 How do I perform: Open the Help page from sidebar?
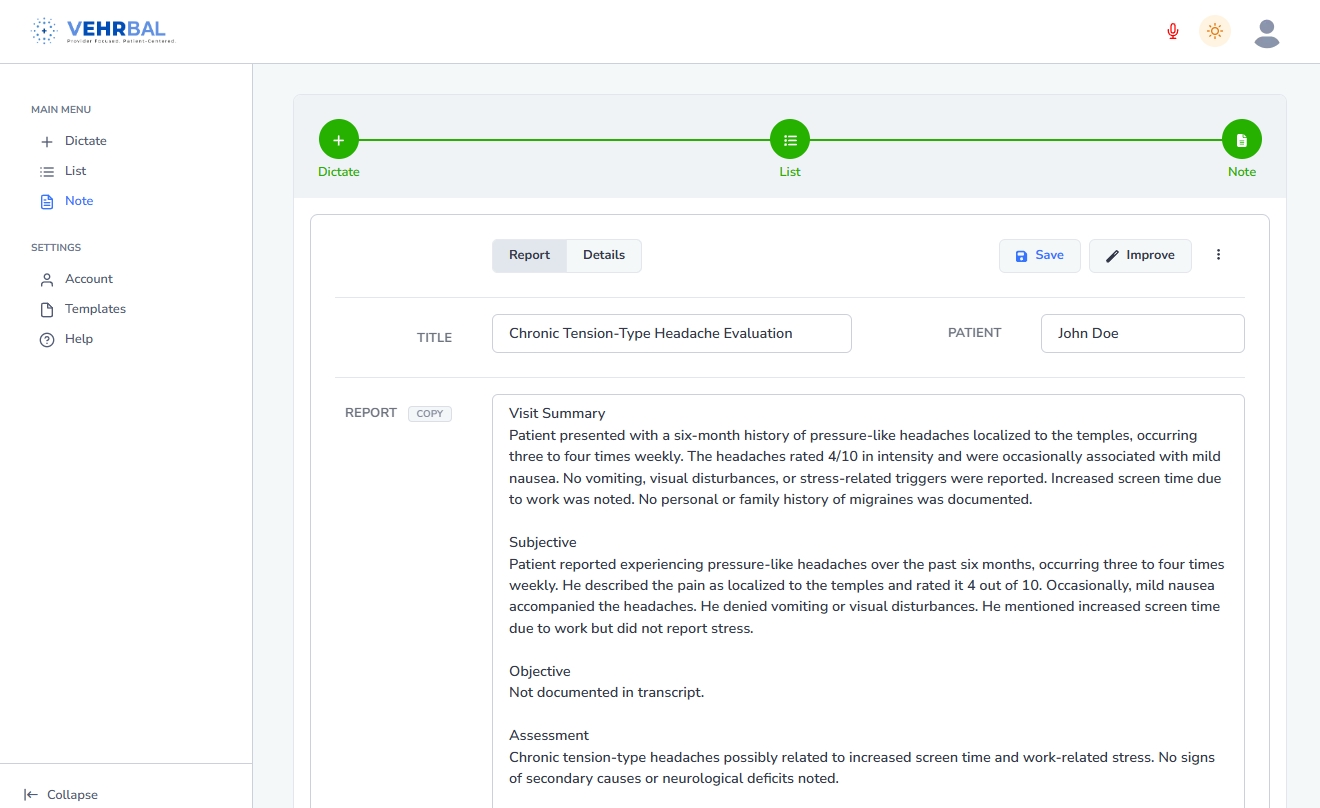pos(78,339)
